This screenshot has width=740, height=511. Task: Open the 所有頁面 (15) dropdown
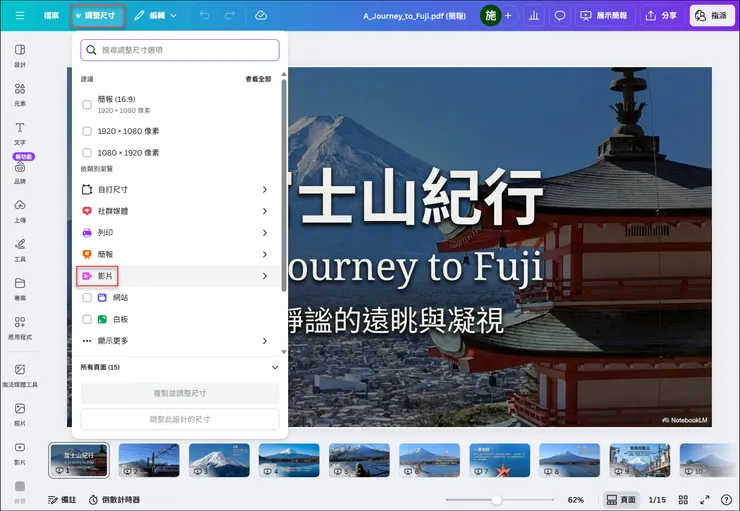180,367
